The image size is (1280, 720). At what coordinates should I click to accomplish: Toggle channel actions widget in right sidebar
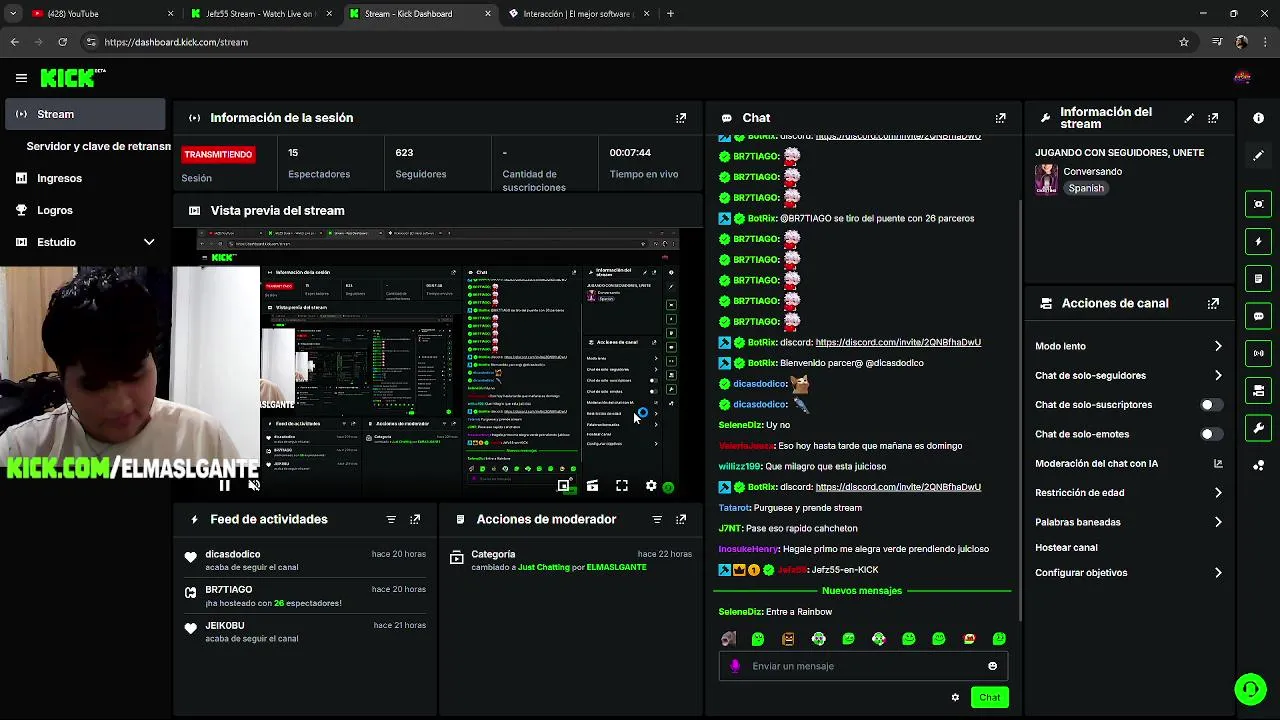point(1259,390)
